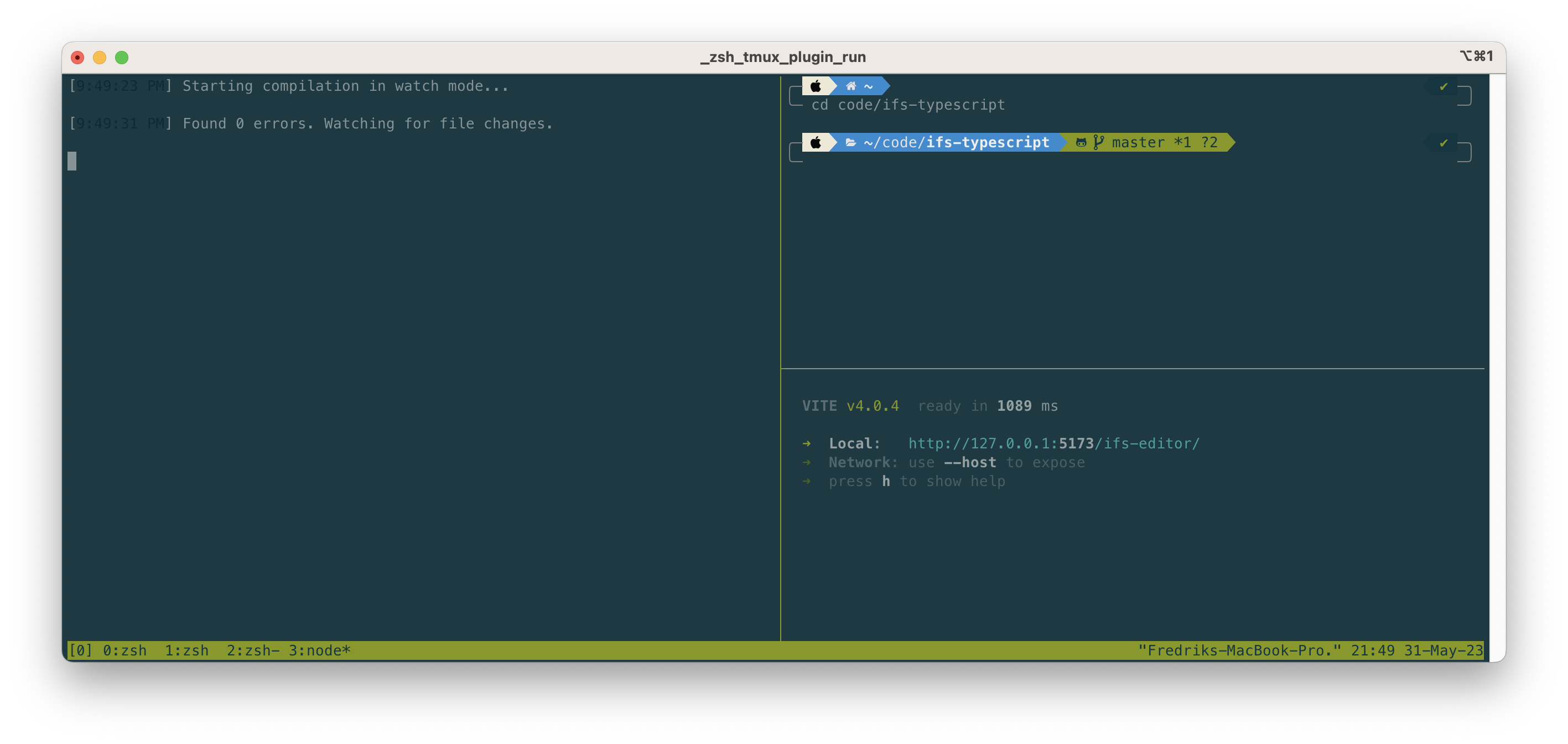This screenshot has width=1568, height=744.
Task: Click the ⌥⌘1 shortcut label in the title bar
Action: pos(1479,56)
